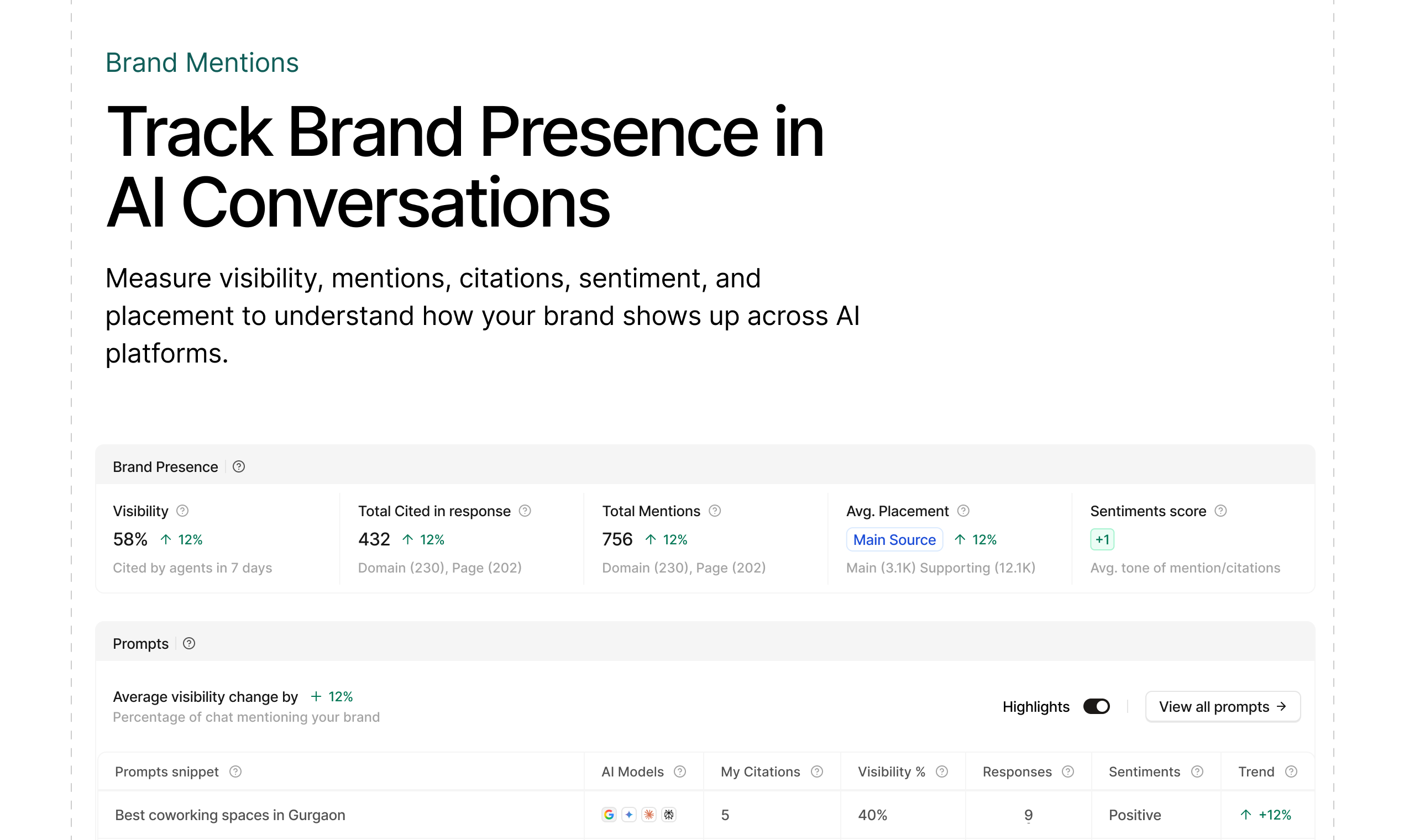Open help icon beside Brand Presence

(239, 466)
